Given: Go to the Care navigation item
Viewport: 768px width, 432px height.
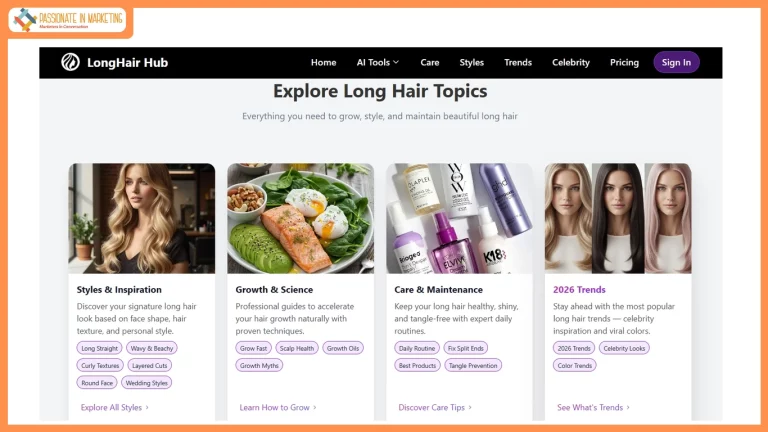Looking at the screenshot, I should tap(429, 62).
